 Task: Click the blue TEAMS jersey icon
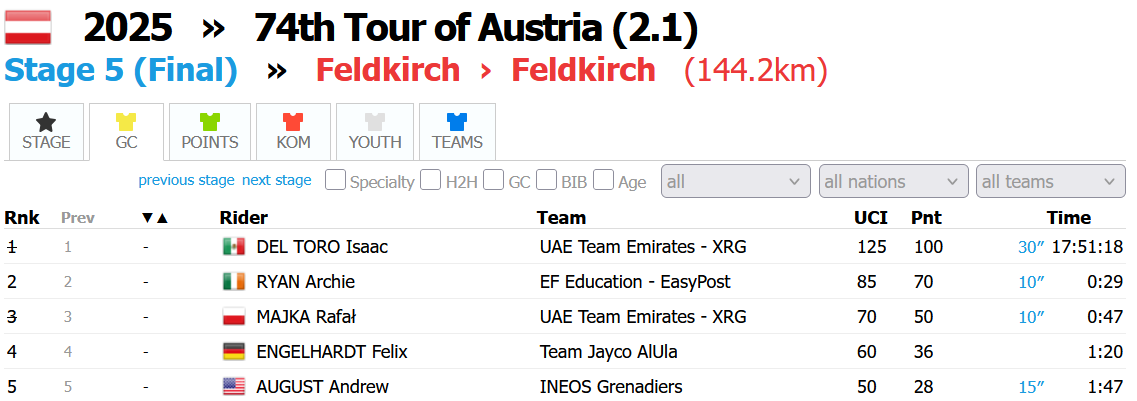[457, 123]
